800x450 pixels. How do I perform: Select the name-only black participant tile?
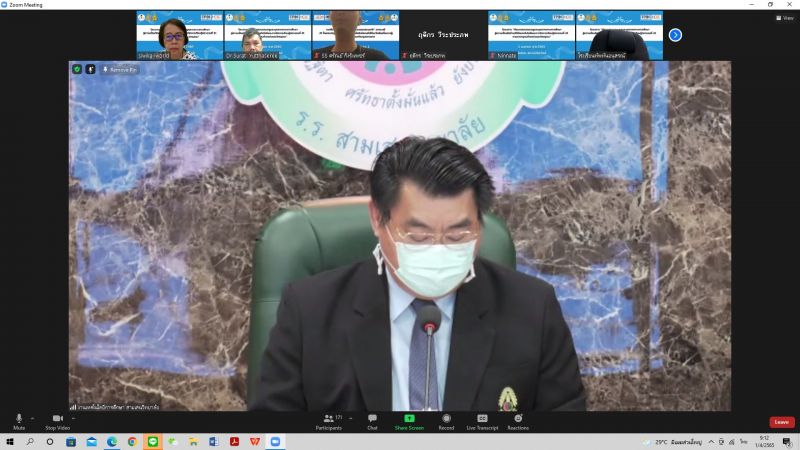click(x=443, y=35)
